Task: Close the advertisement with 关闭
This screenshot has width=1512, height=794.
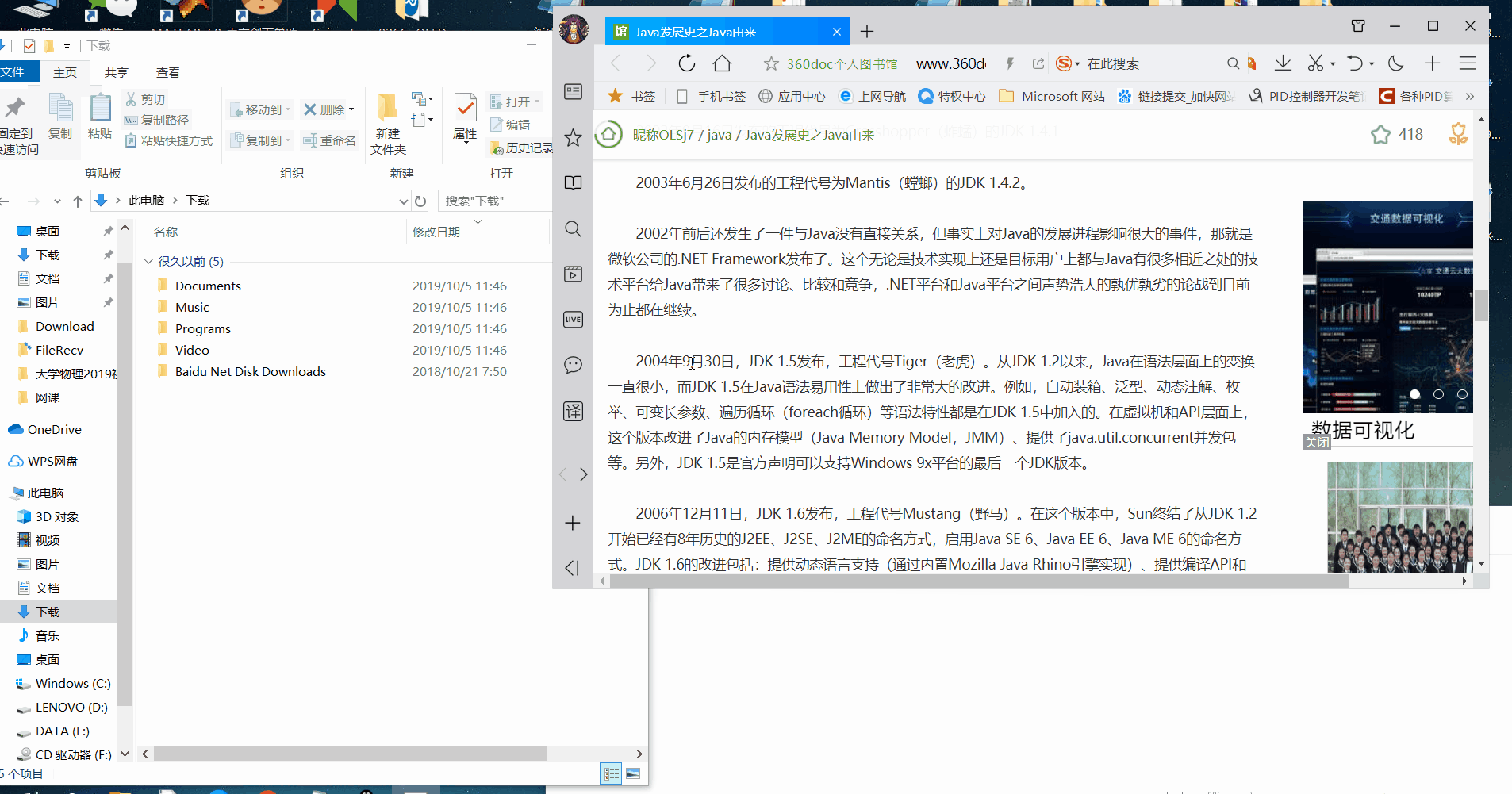Action: [x=1317, y=442]
